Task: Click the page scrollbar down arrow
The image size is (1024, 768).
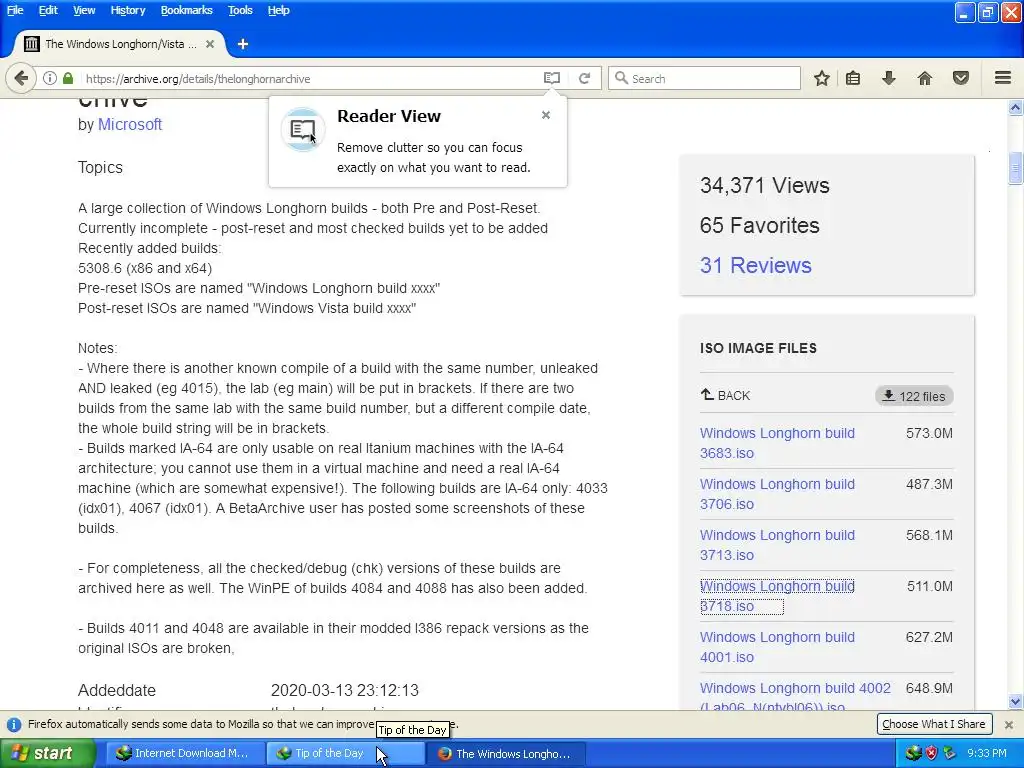Action: point(1015,702)
